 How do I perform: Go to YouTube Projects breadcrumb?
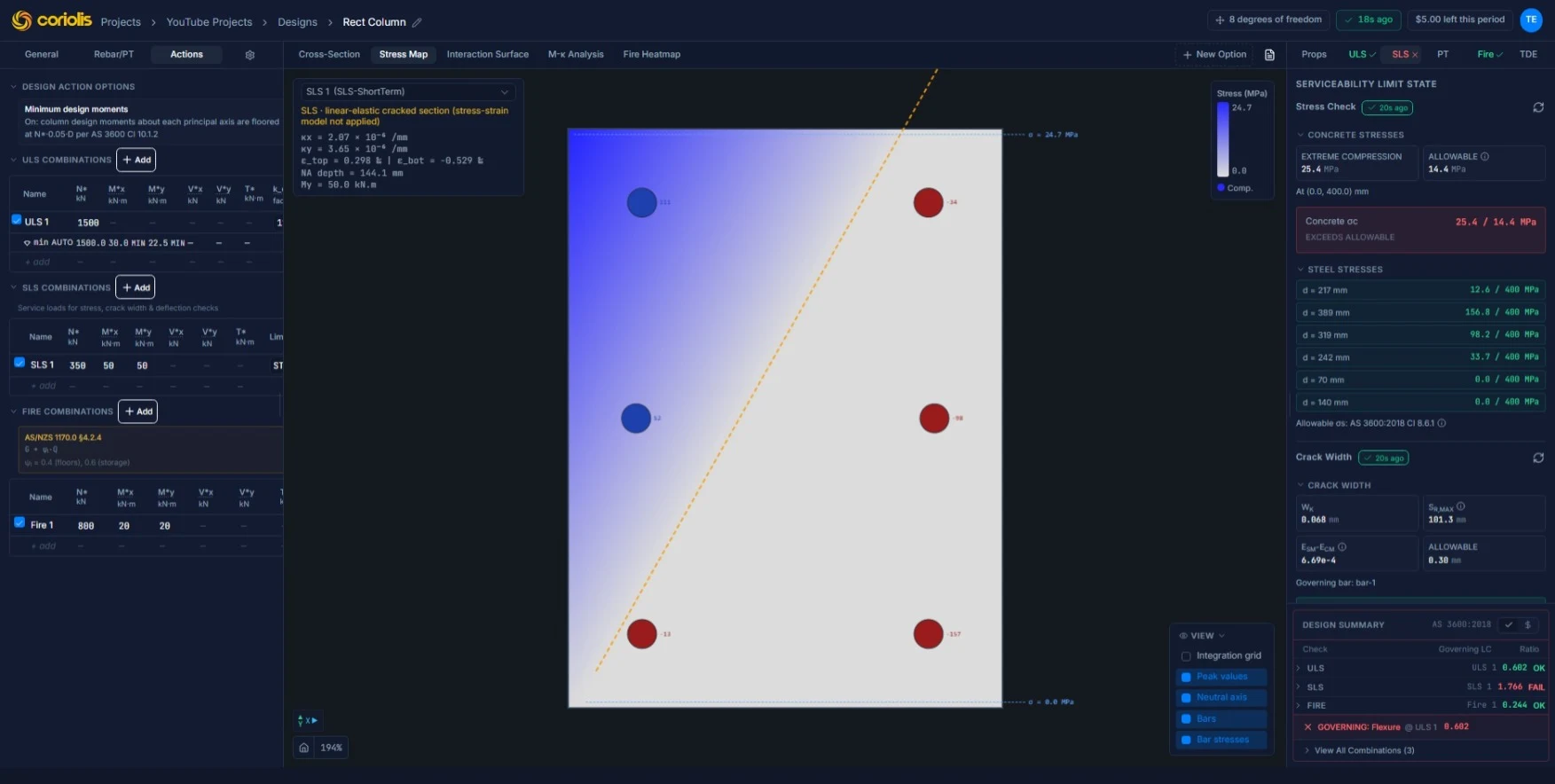[x=209, y=22]
